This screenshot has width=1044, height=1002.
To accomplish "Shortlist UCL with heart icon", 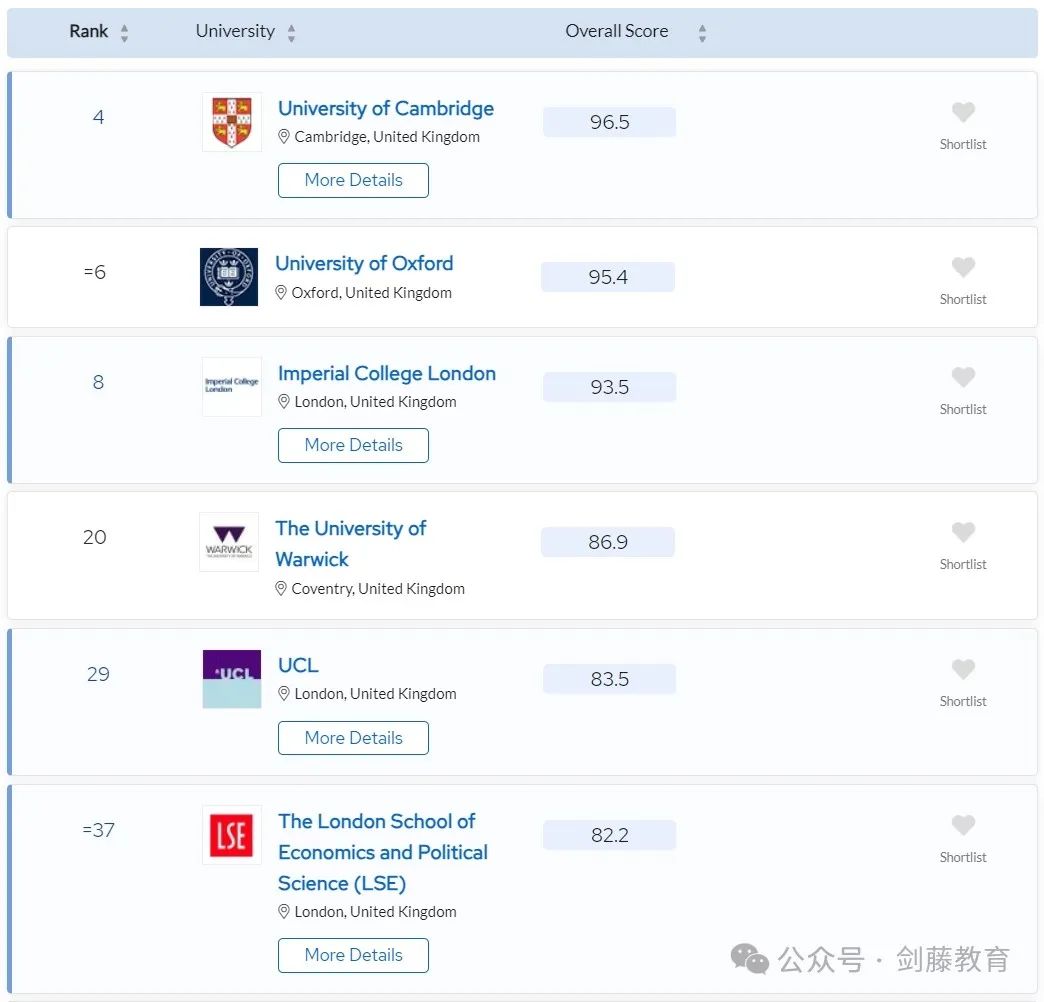I will coord(963,669).
